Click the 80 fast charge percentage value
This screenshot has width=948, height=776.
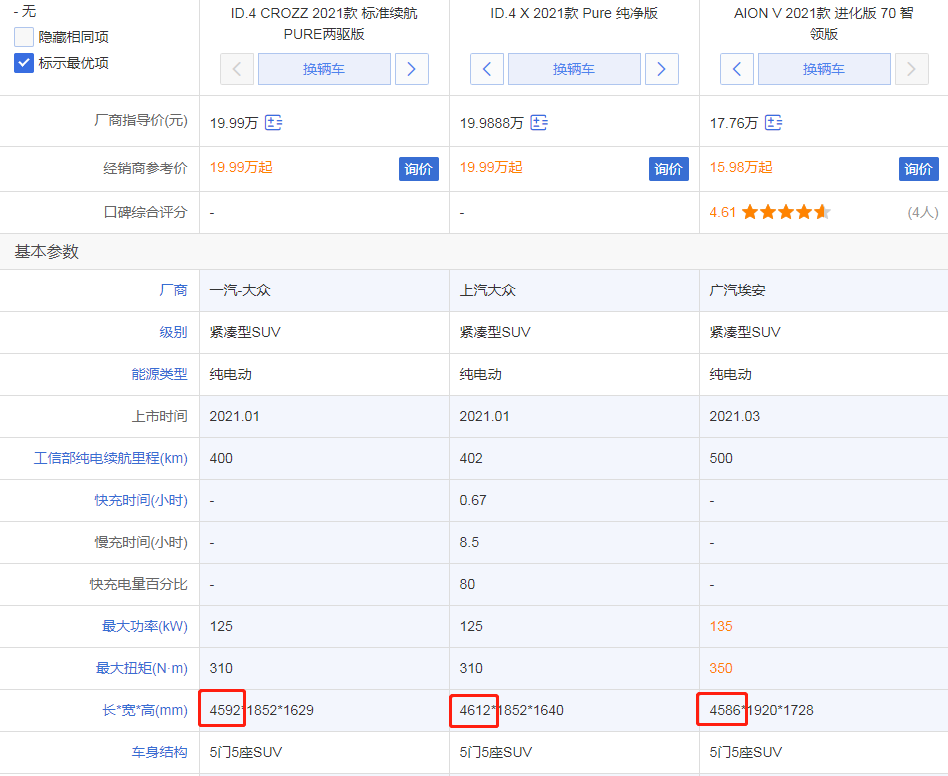click(467, 584)
